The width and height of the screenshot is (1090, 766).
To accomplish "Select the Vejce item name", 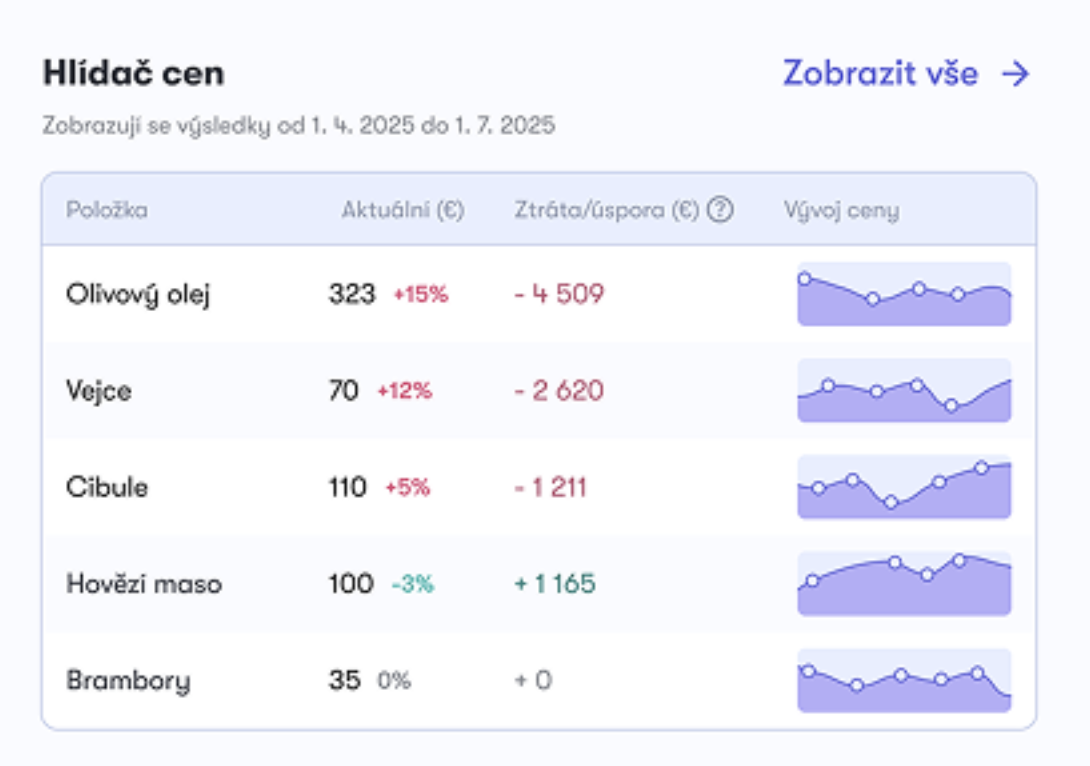I will (99, 391).
